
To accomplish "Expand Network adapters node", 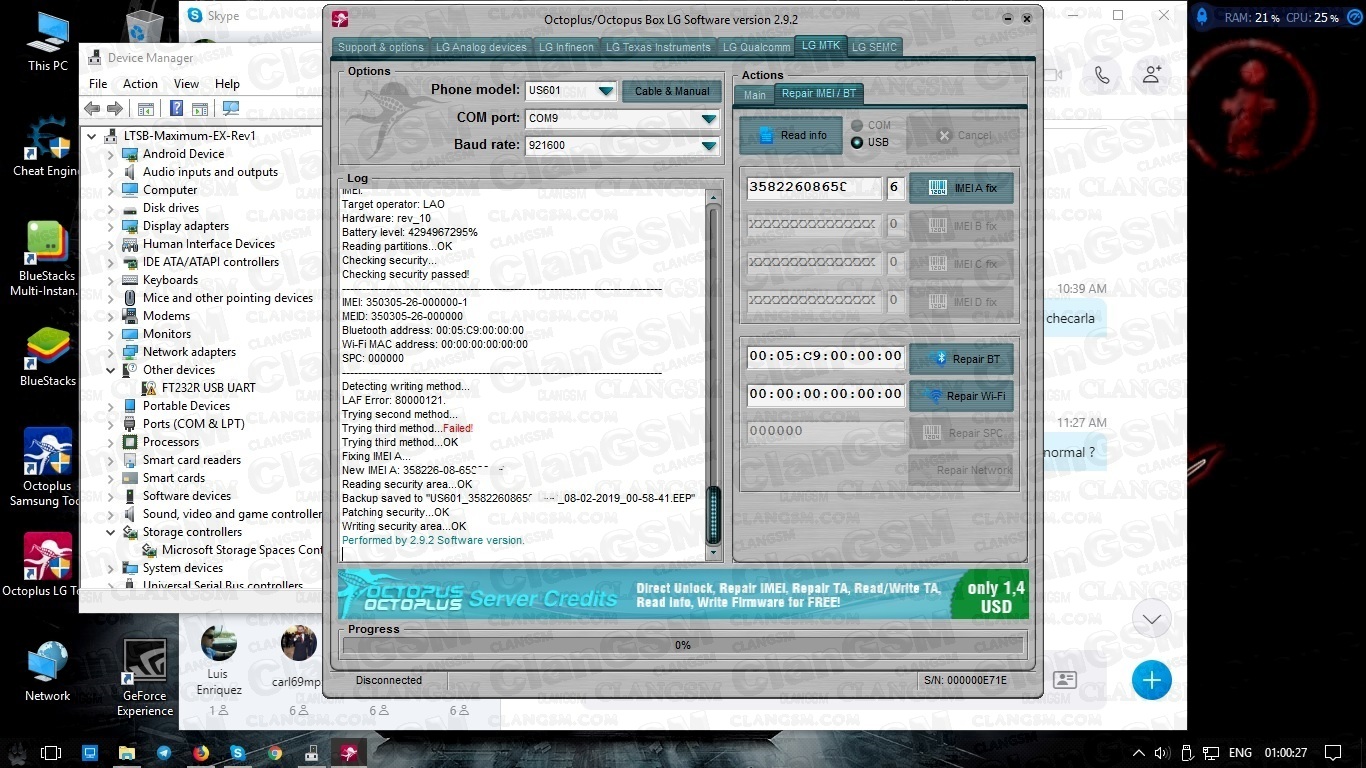I will click(111, 352).
